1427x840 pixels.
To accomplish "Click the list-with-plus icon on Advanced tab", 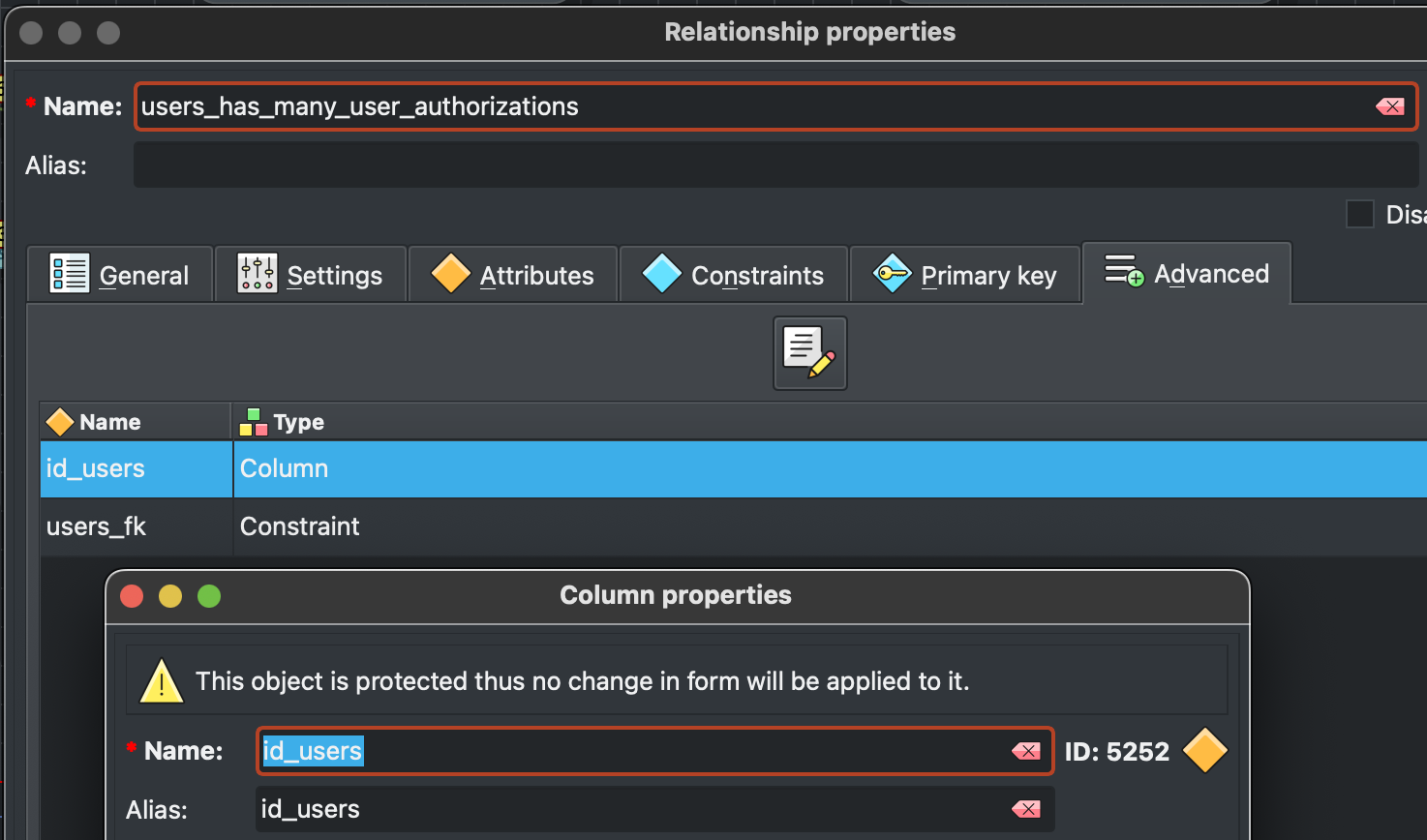I will pyautogui.click(x=1123, y=273).
